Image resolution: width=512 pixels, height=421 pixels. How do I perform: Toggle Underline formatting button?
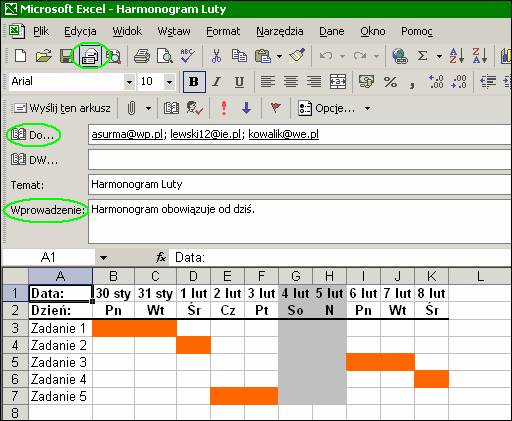239,82
